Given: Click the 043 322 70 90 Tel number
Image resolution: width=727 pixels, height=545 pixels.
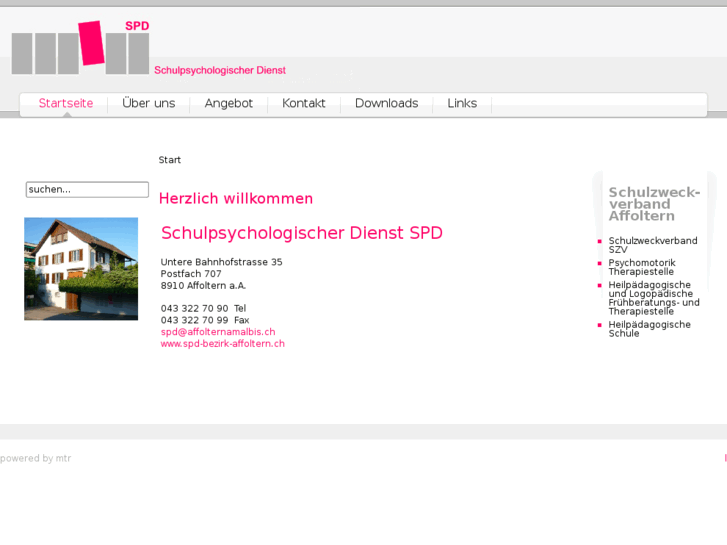Looking at the screenshot, I should [204, 308].
